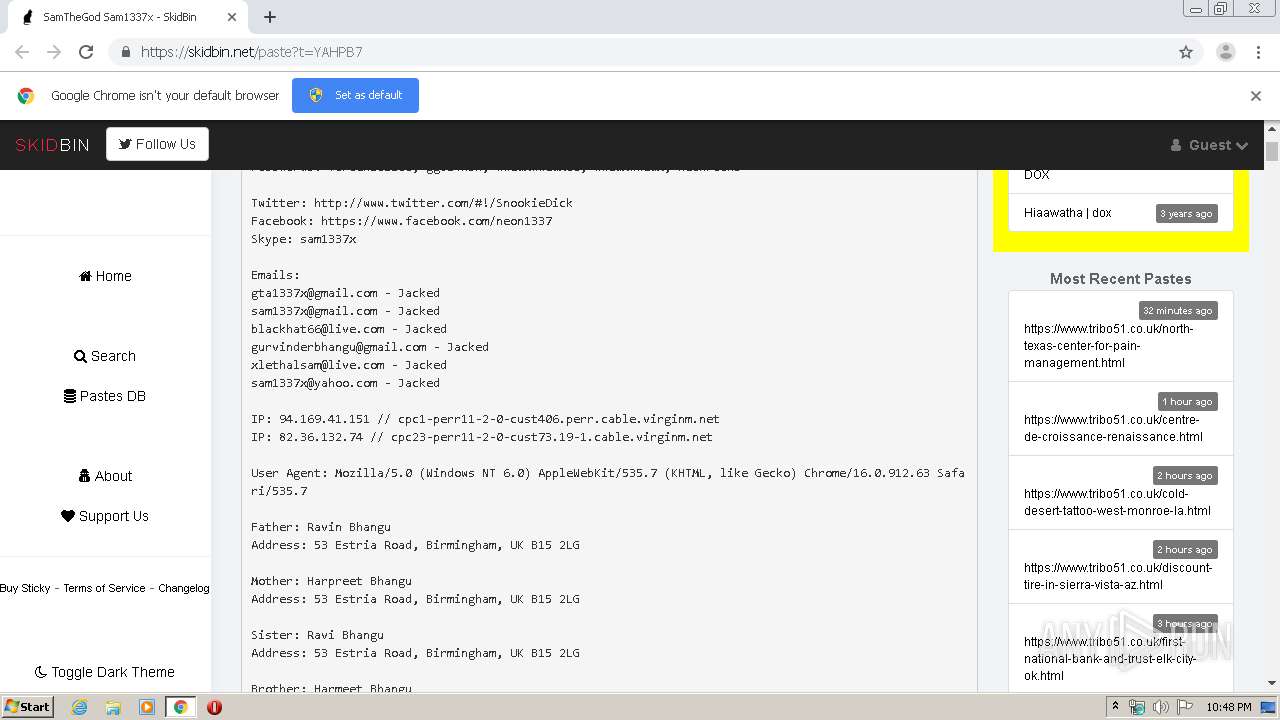This screenshot has width=1280, height=720.
Task: Expand the Guest user dropdown
Action: click(1209, 145)
